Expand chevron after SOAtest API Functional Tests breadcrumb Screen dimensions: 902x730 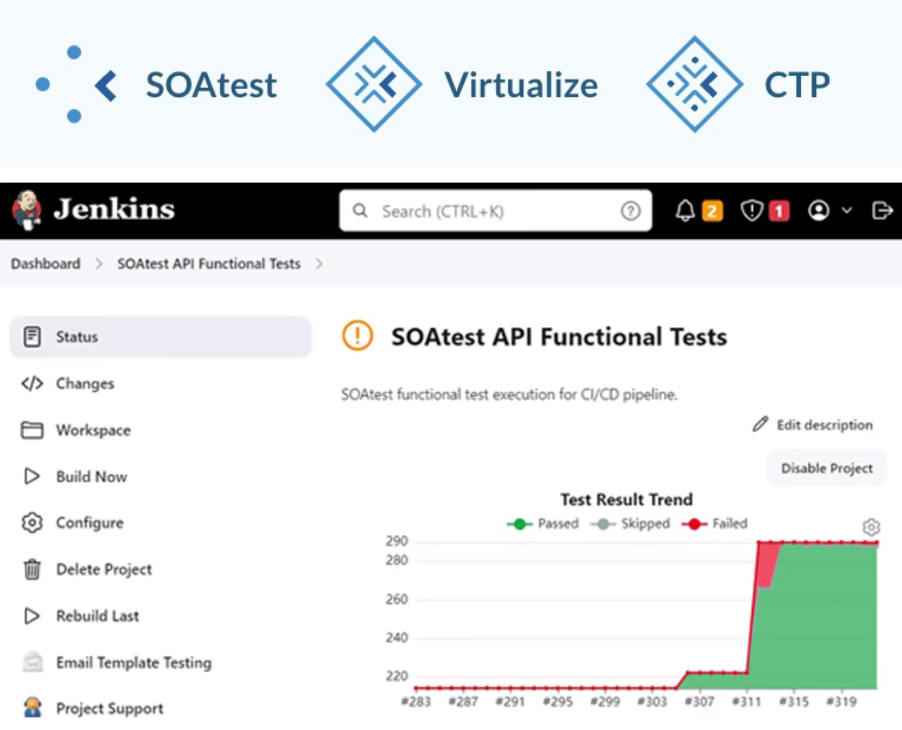point(319,263)
